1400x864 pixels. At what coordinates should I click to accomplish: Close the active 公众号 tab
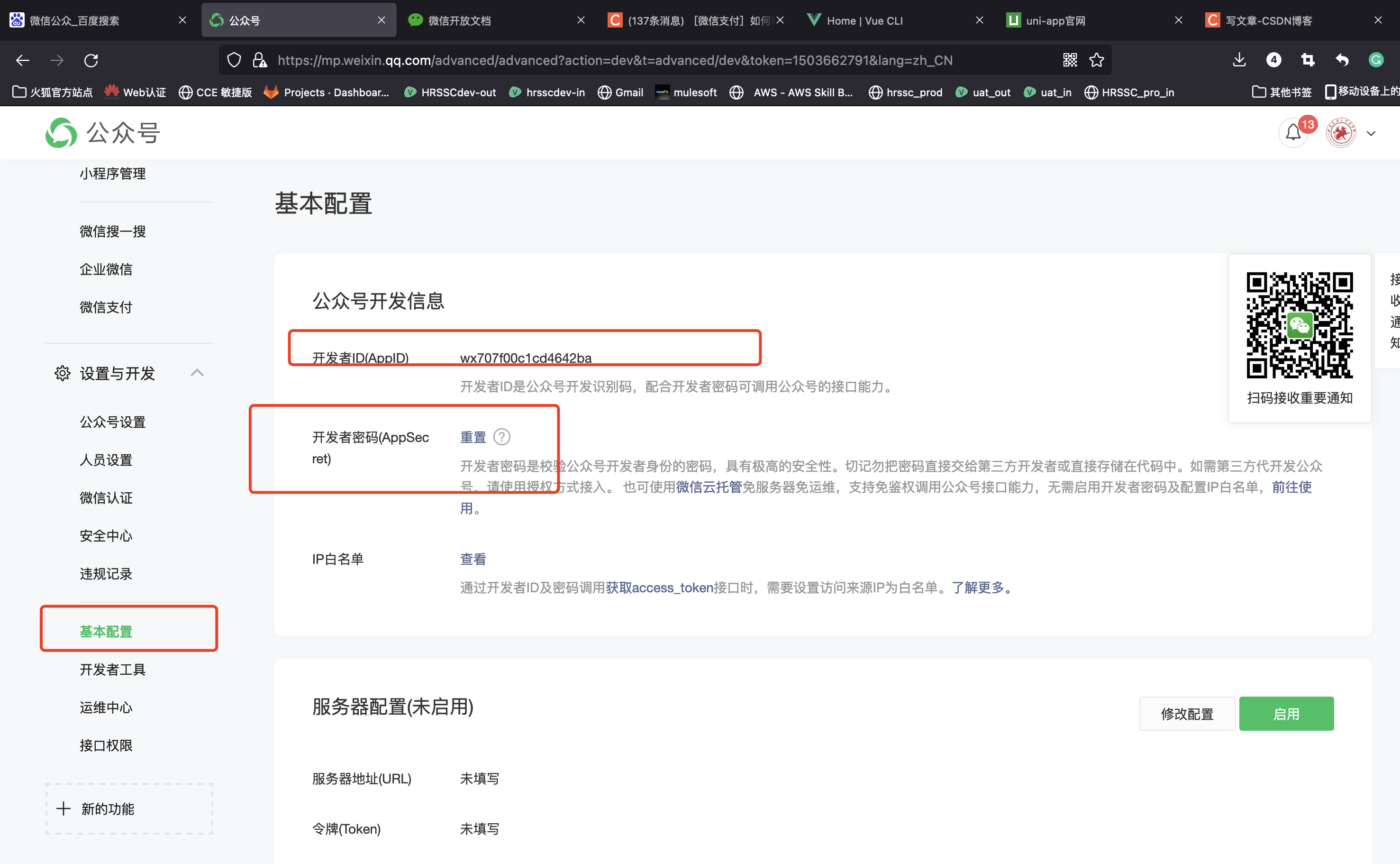click(x=382, y=20)
